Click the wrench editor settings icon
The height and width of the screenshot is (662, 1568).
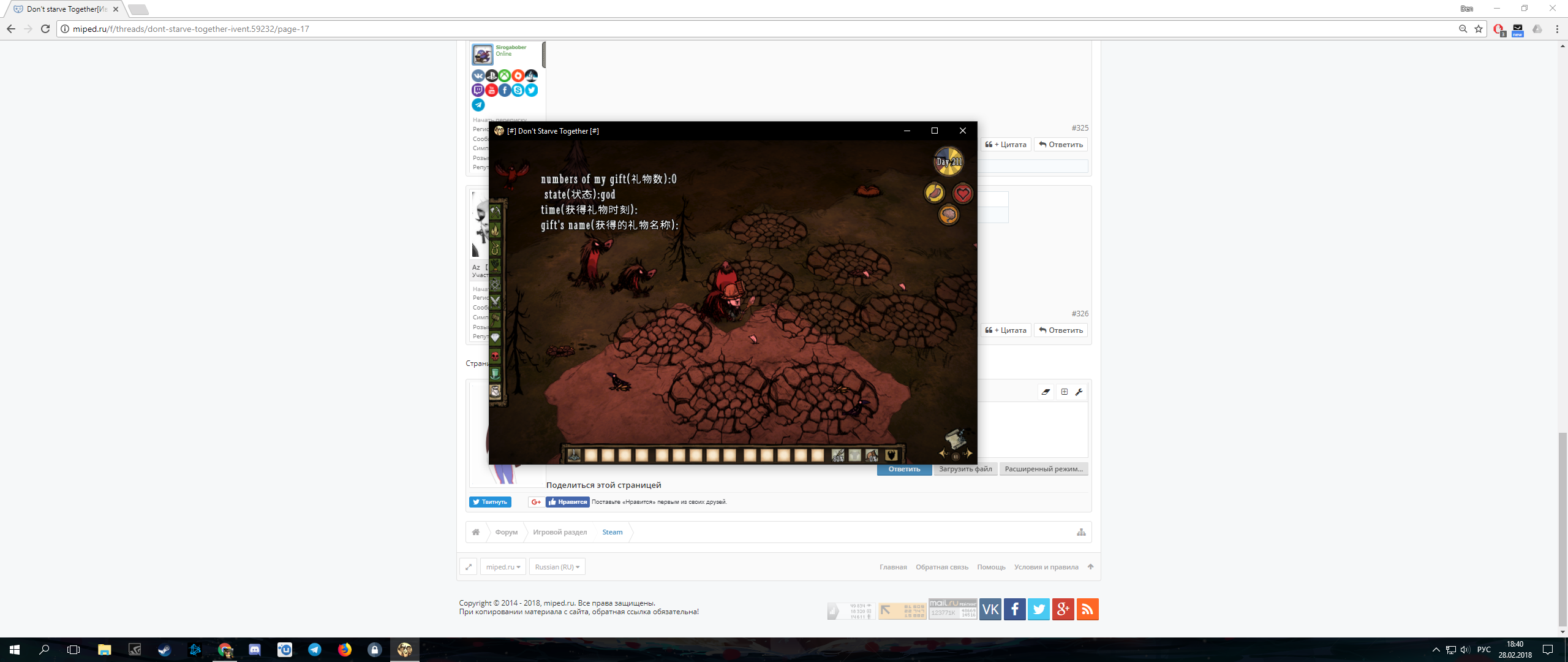click(x=1079, y=392)
